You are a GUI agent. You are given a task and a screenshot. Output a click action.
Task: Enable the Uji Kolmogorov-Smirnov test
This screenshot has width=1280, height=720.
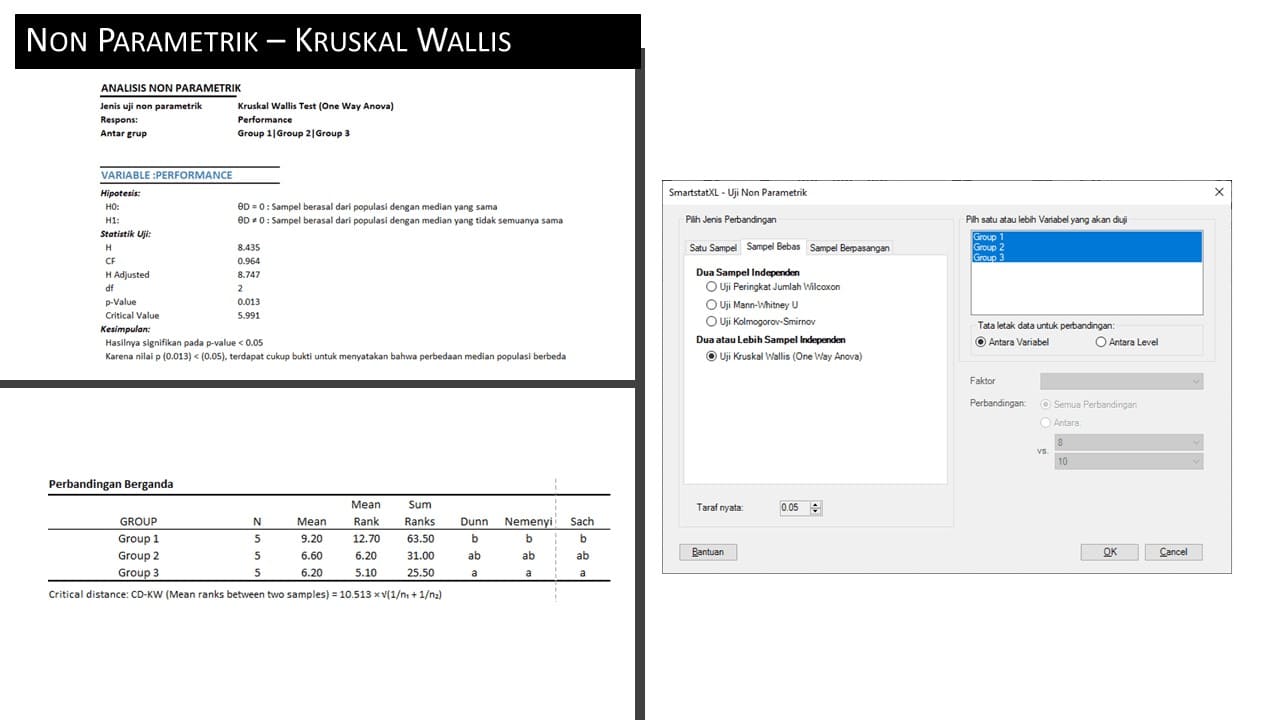(712, 321)
